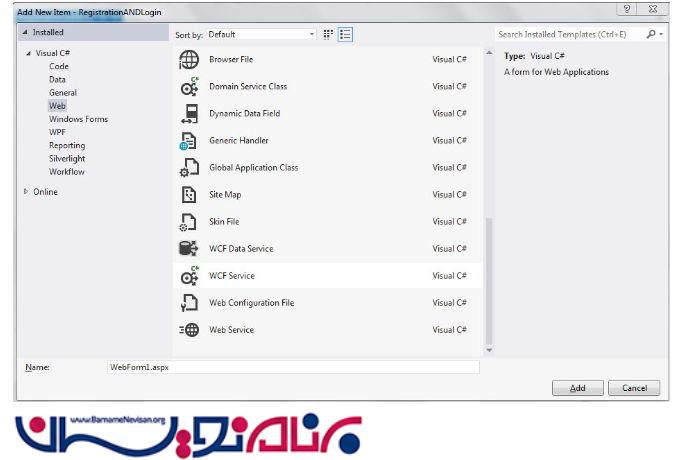Collapse the Visual C# tree node

point(28,53)
